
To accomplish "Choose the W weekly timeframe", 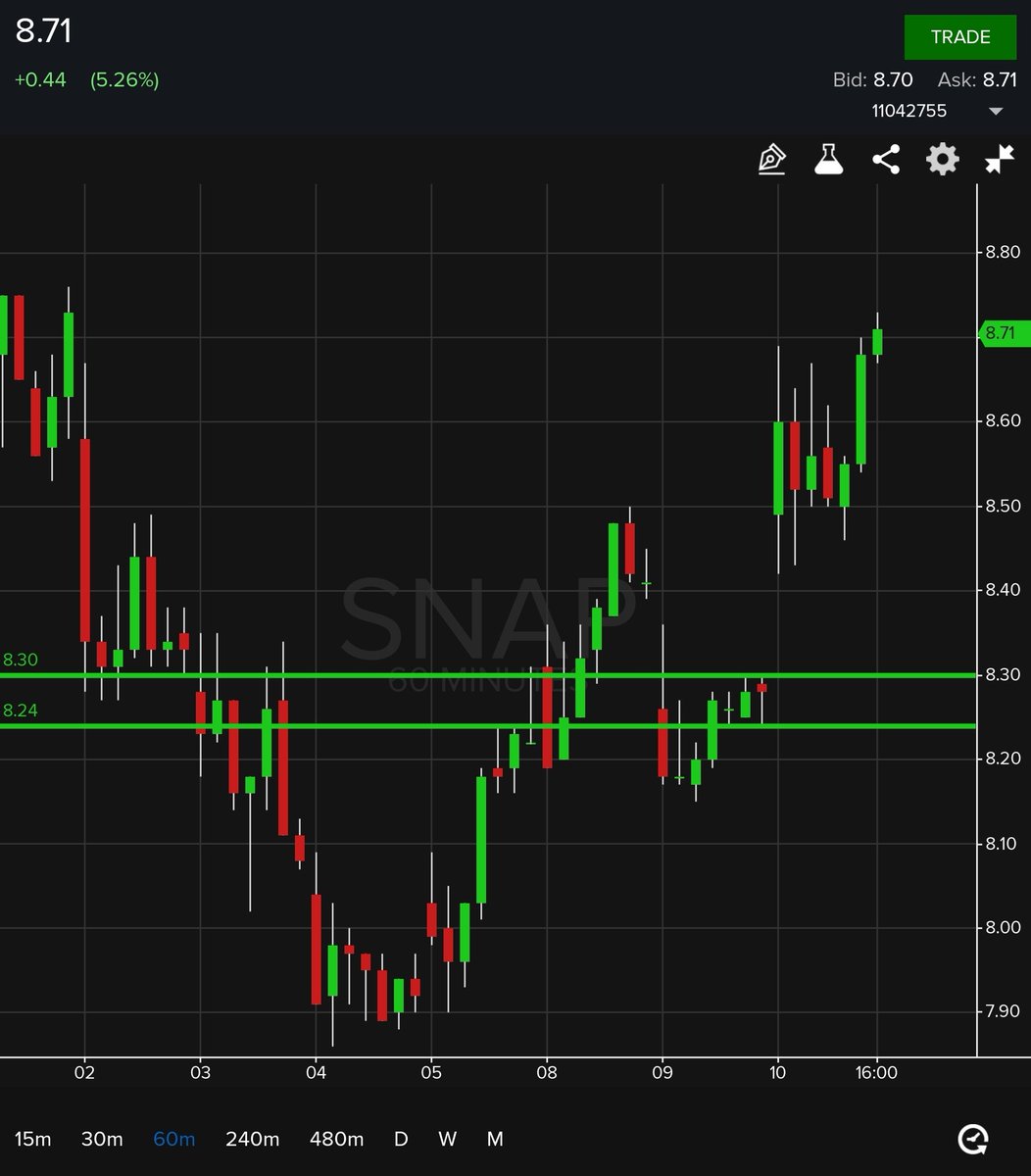I will tap(447, 1139).
